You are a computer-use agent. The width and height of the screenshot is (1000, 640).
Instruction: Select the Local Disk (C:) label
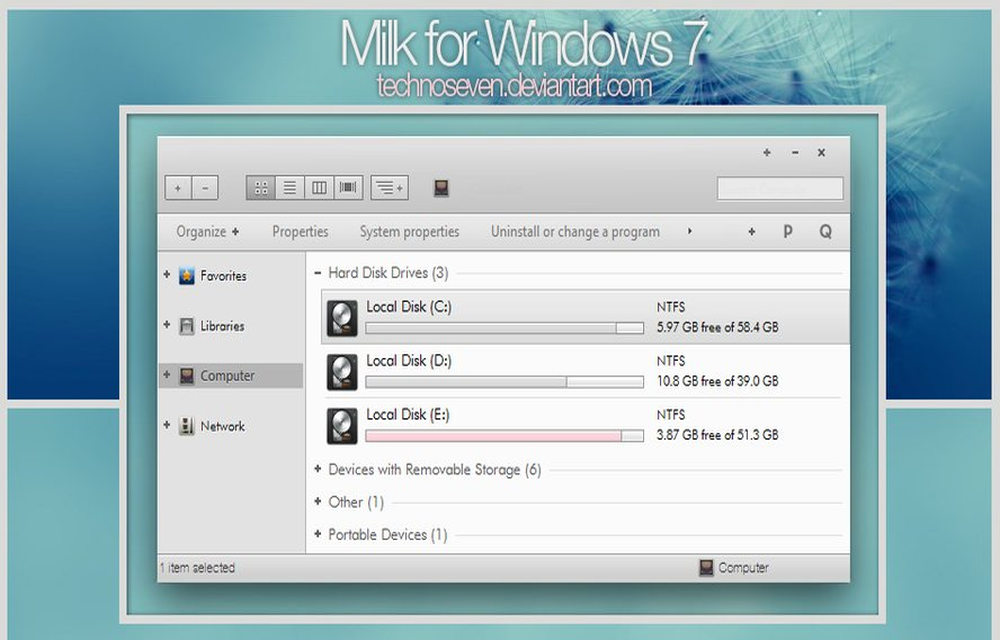(409, 307)
